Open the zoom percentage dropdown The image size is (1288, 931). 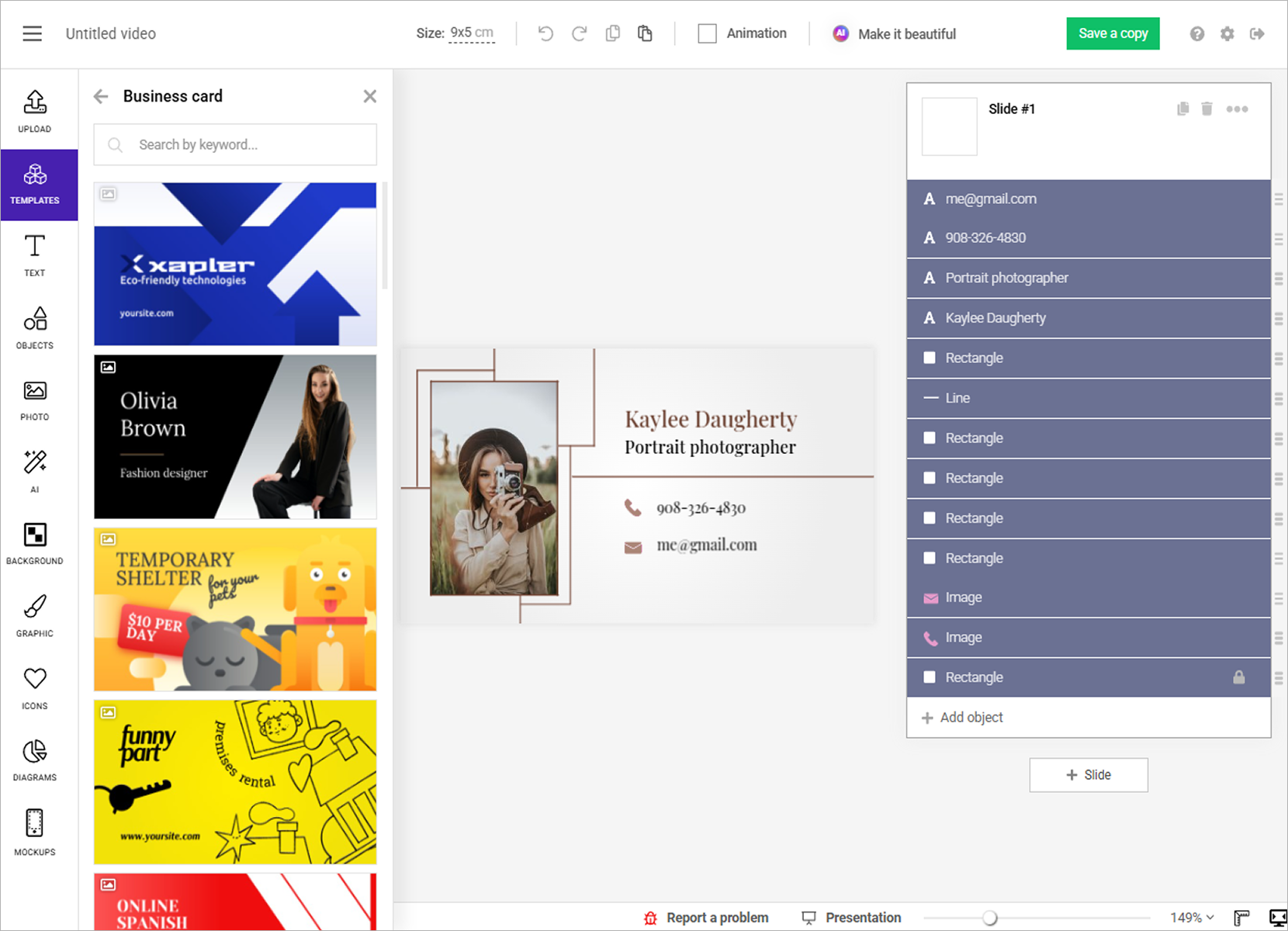[1193, 918]
